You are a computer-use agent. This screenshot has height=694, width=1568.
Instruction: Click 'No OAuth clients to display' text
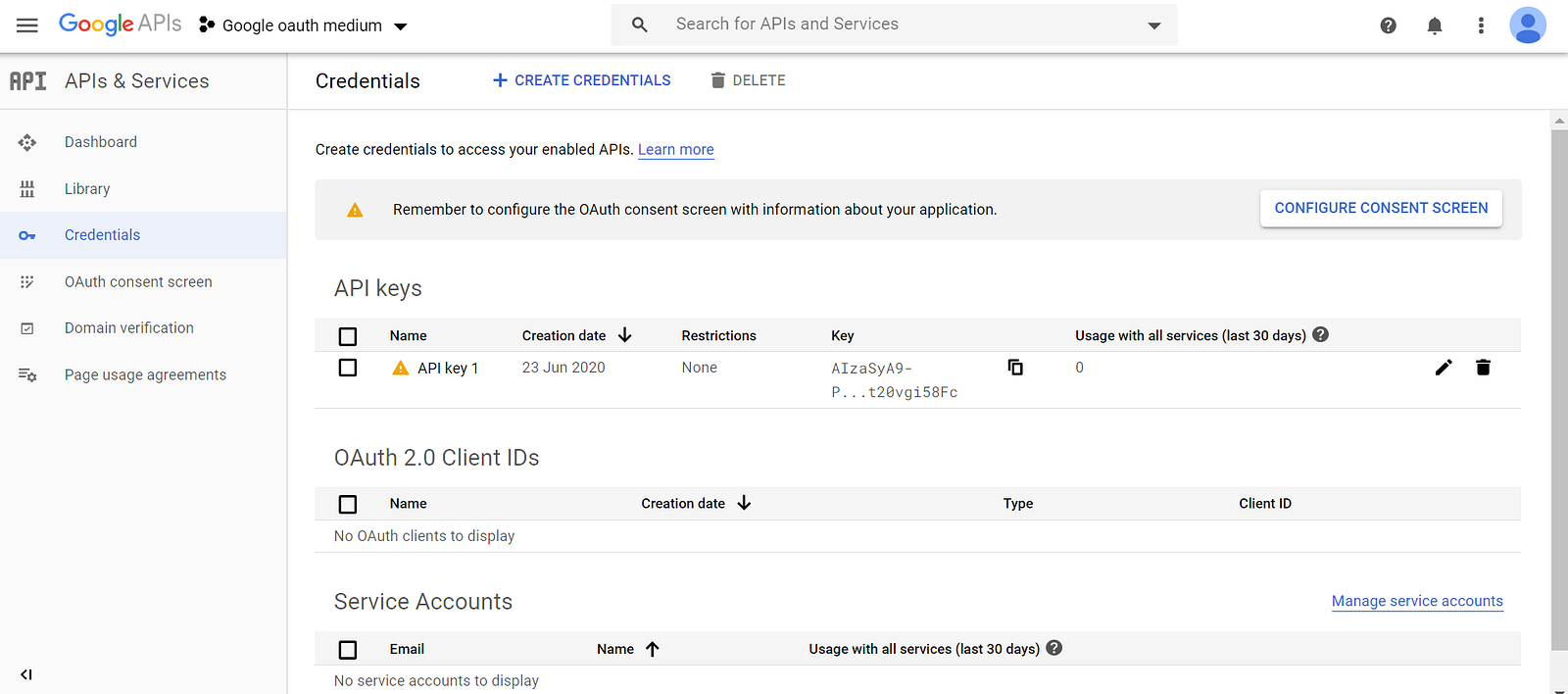[x=424, y=536]
